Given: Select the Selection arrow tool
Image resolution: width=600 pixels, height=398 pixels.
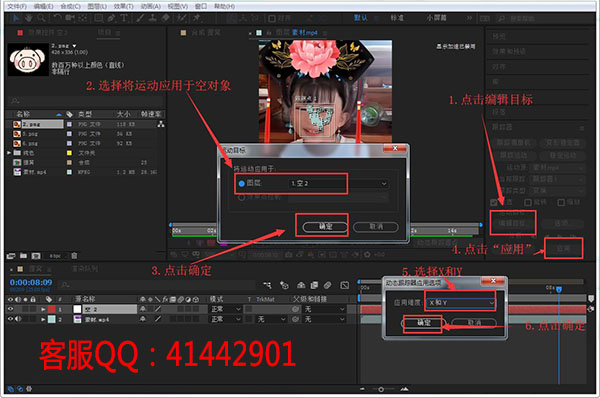Looking at the screenshot, I should pyautogui.click(x=16, y=18).
